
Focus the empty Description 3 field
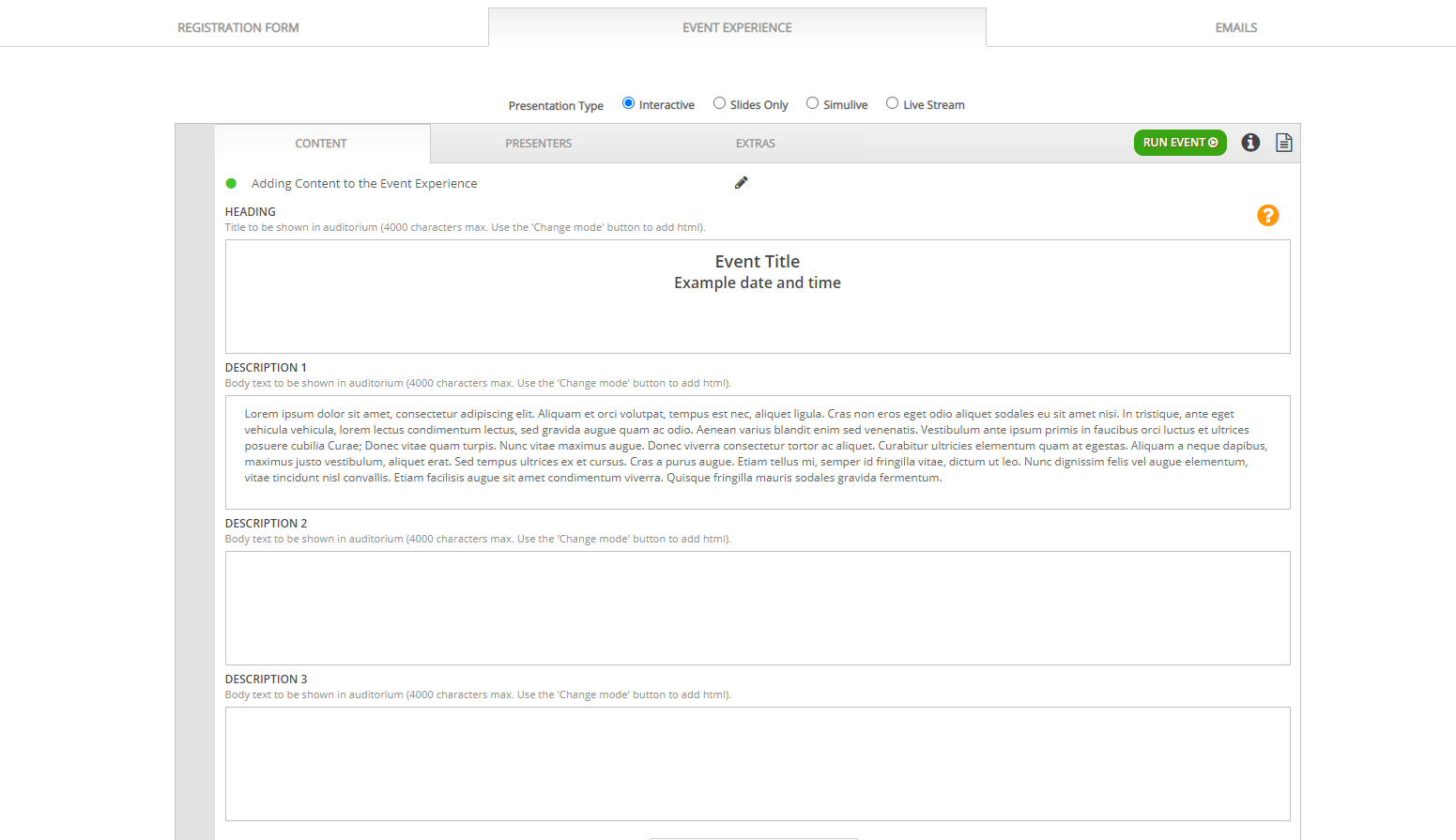(758, 764)
